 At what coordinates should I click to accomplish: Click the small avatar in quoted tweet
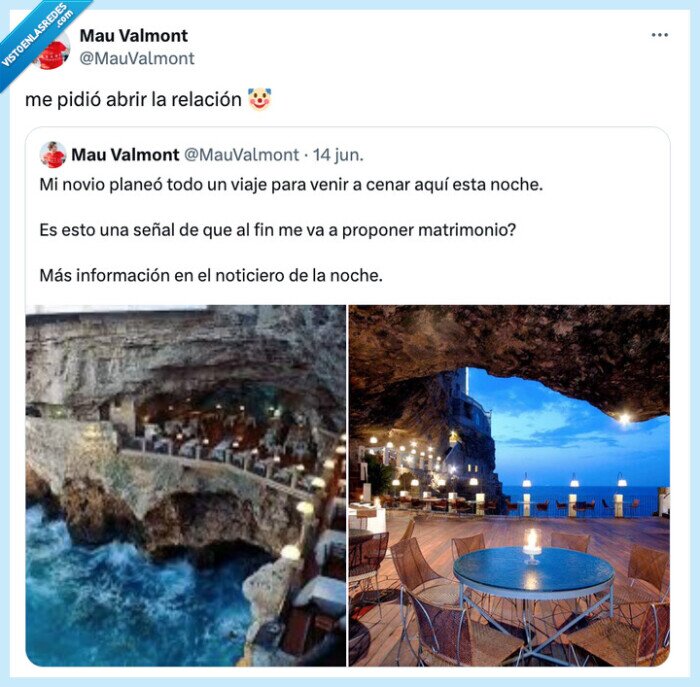point(53,155)
